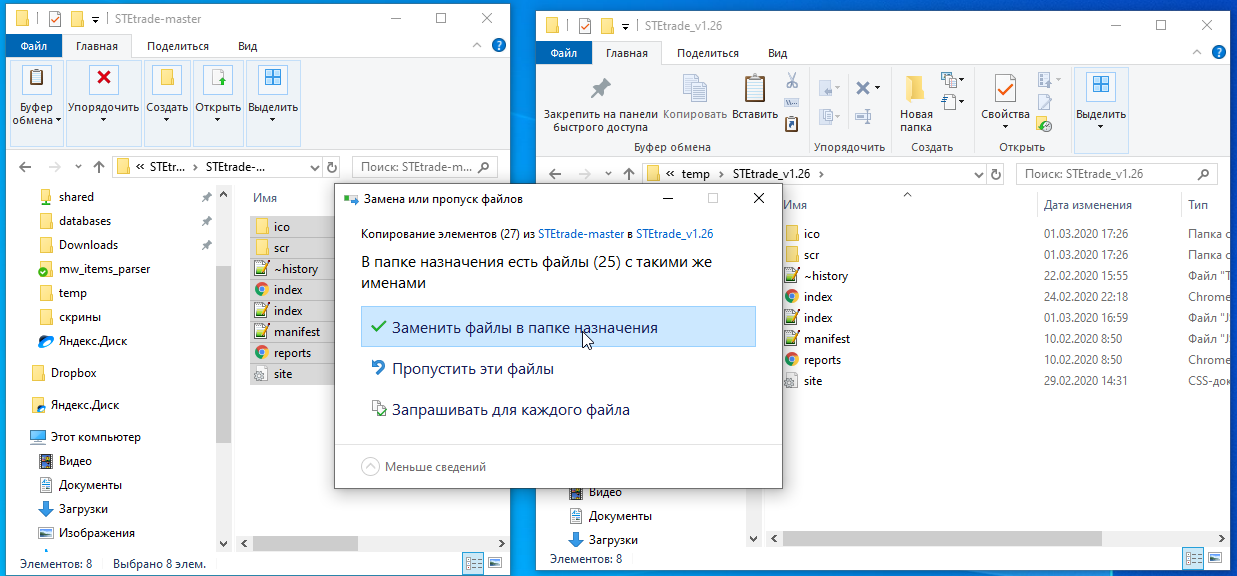Click the scissors Cut icon in STEtrade_v1.26 ribbon
1237x576 pixels.
(792, 79)
